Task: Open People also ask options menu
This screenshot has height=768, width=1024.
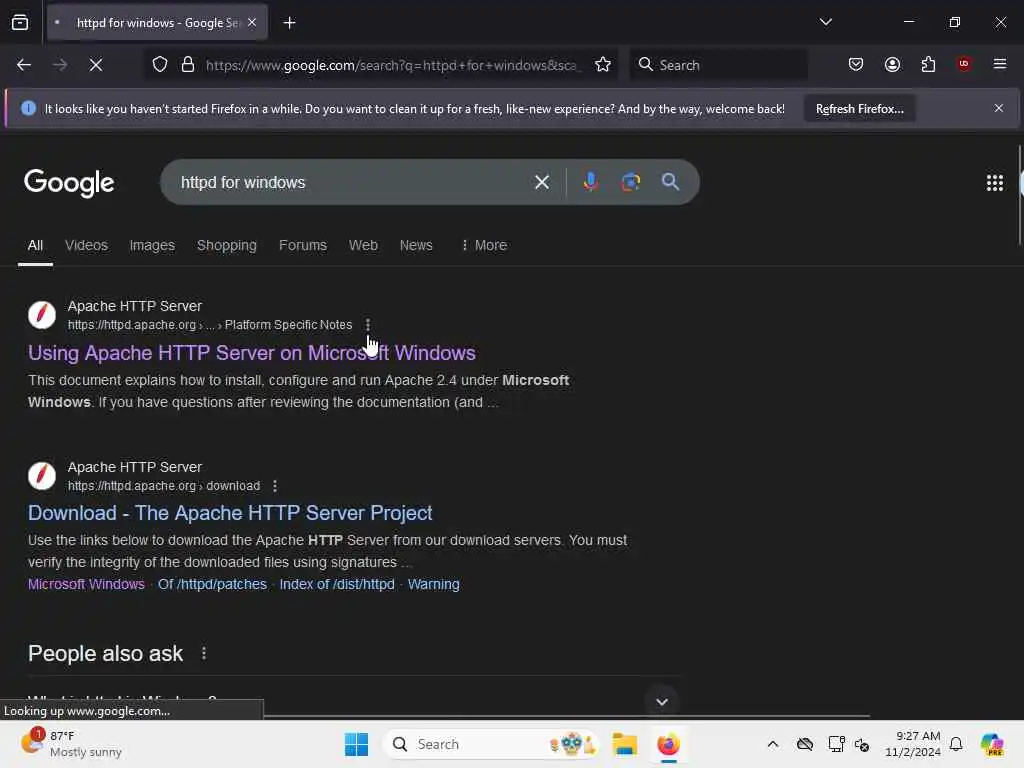Action: click(x=204, y=654)
